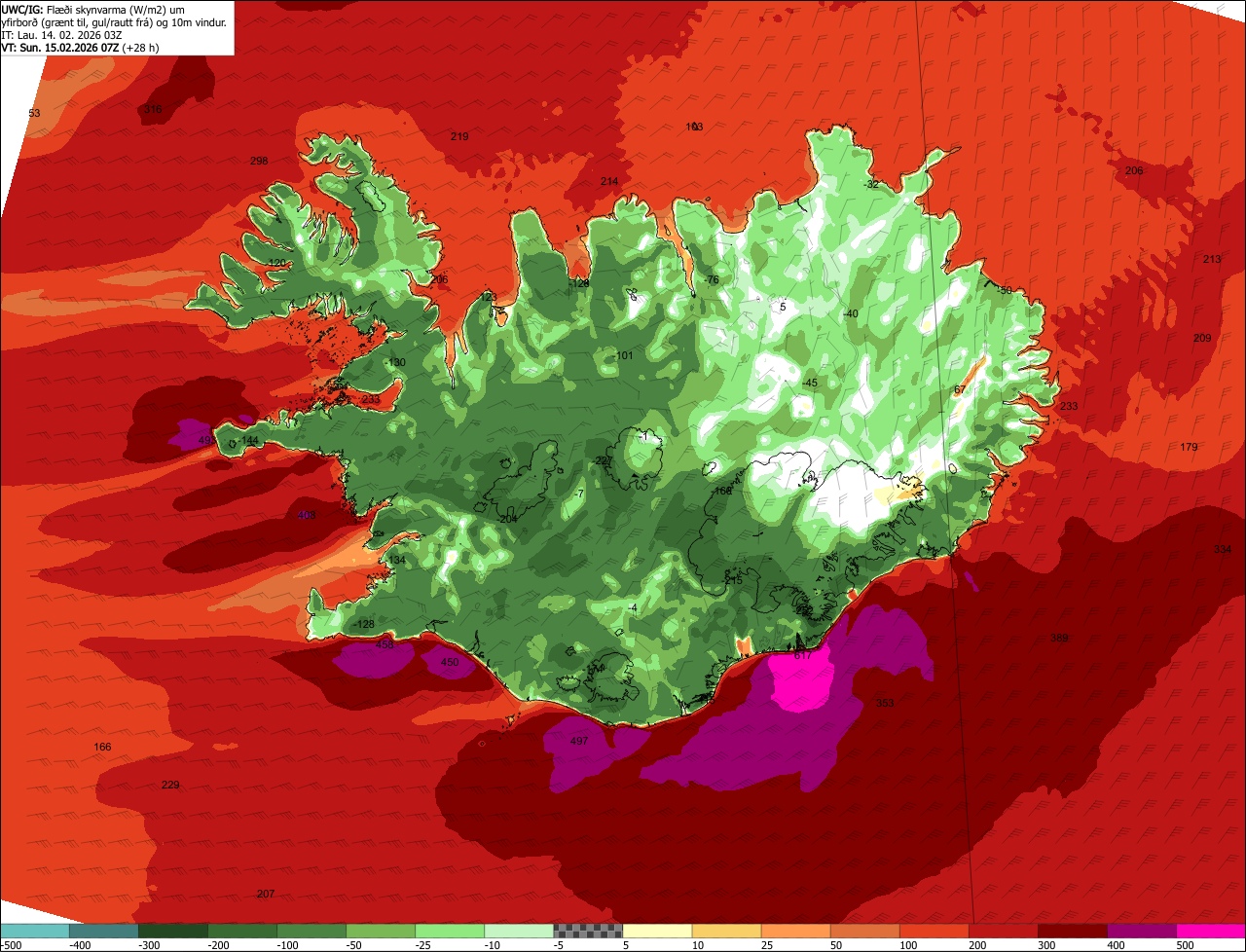Click the light teal -500 to -400 legend swatch
The width and height of the screenshot is (1246, 952).
34,931
